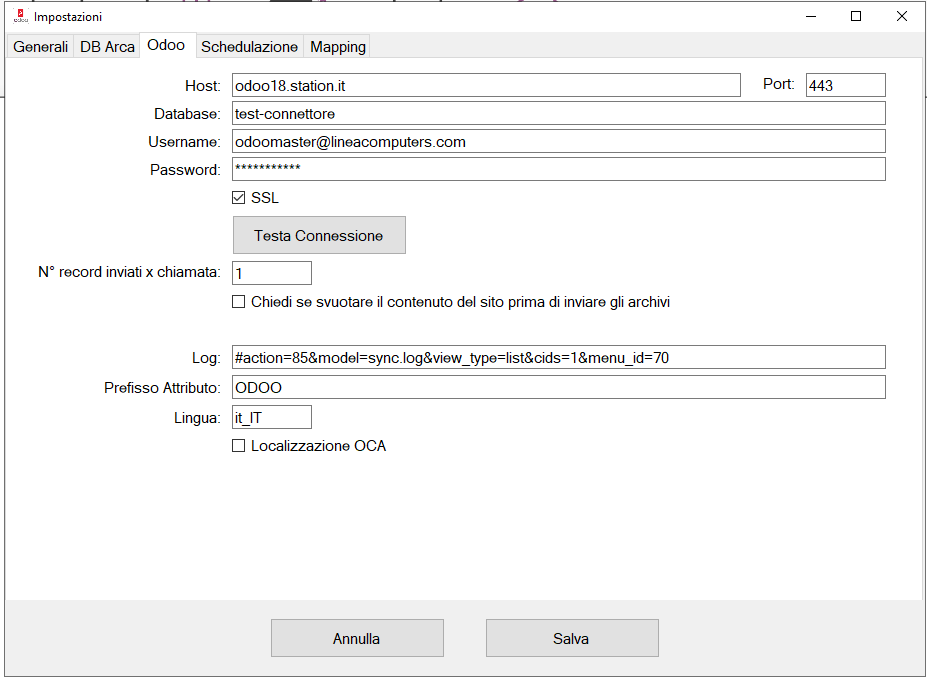Image resolution: width=927 pixels, height=680 pixels.
Task: Select the Odoo tab
Action: tap(166, 46)
